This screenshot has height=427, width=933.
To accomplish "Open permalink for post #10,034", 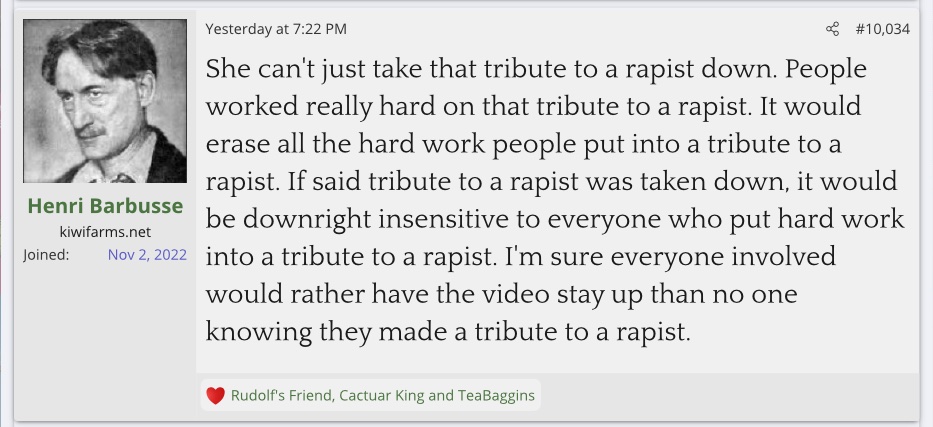I will coord(882,29).
